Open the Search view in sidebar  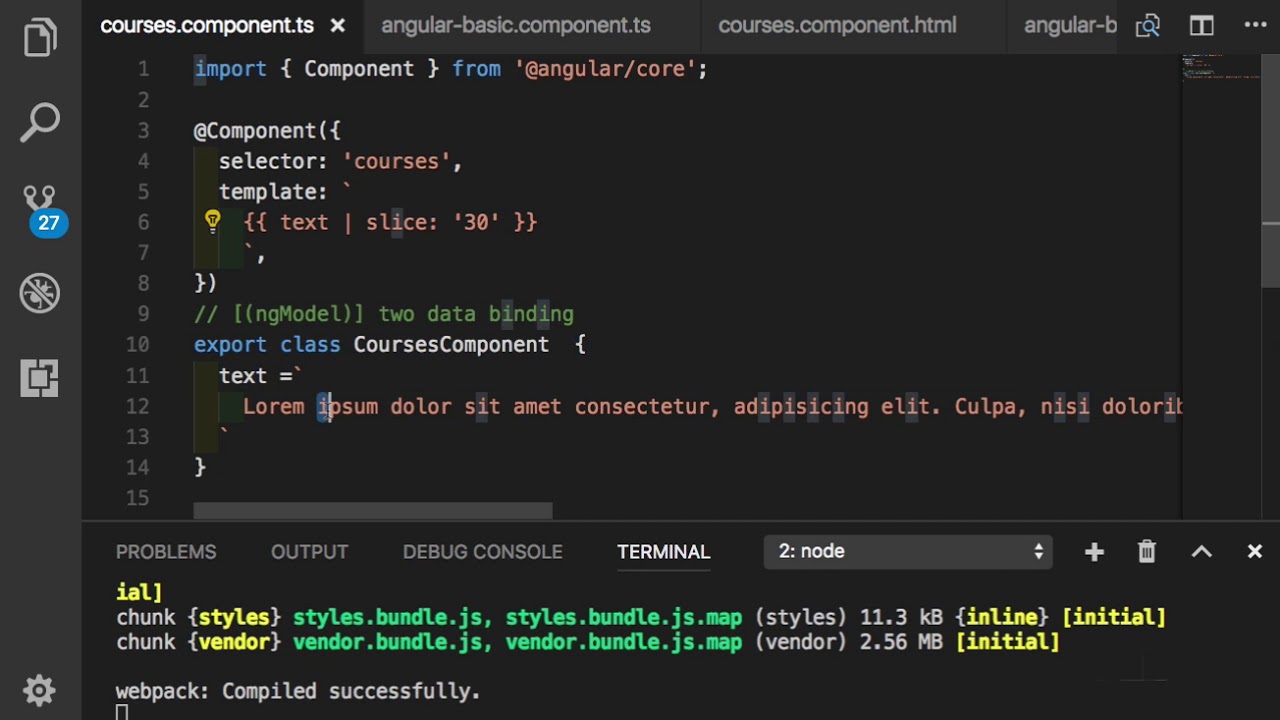tap(40, 122)
